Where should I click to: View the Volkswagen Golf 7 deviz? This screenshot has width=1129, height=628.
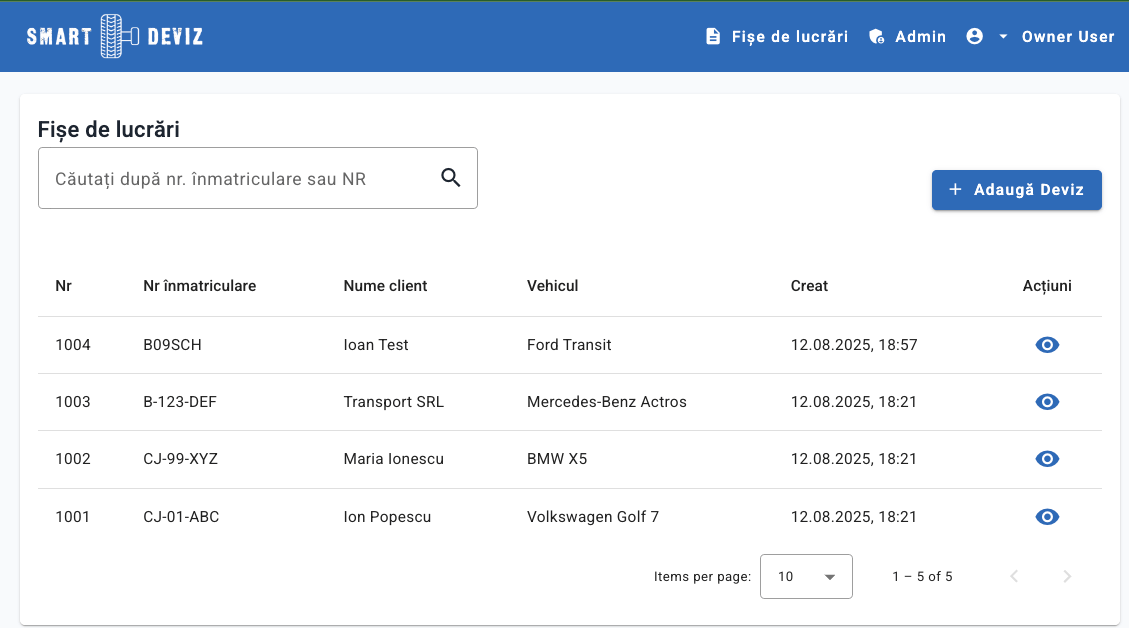coord(1047,517)
